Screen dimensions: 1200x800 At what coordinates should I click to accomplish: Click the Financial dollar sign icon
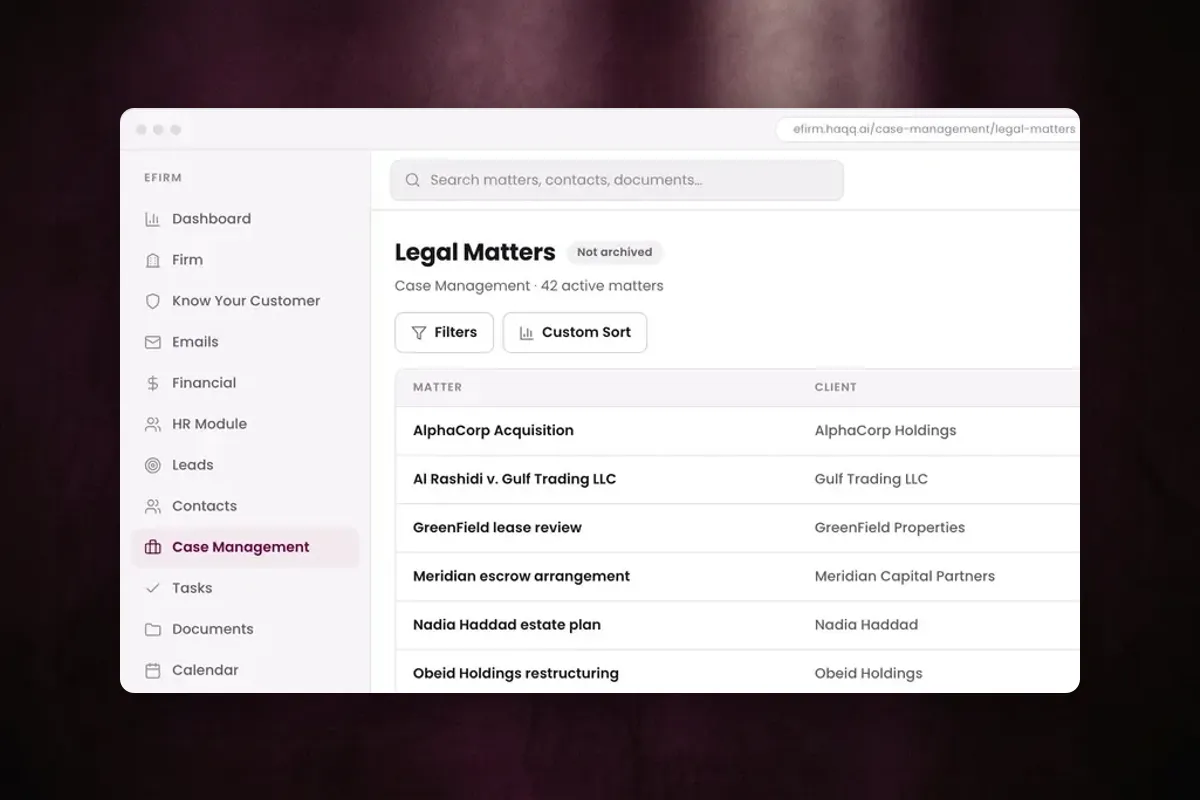tap(152, 383)
